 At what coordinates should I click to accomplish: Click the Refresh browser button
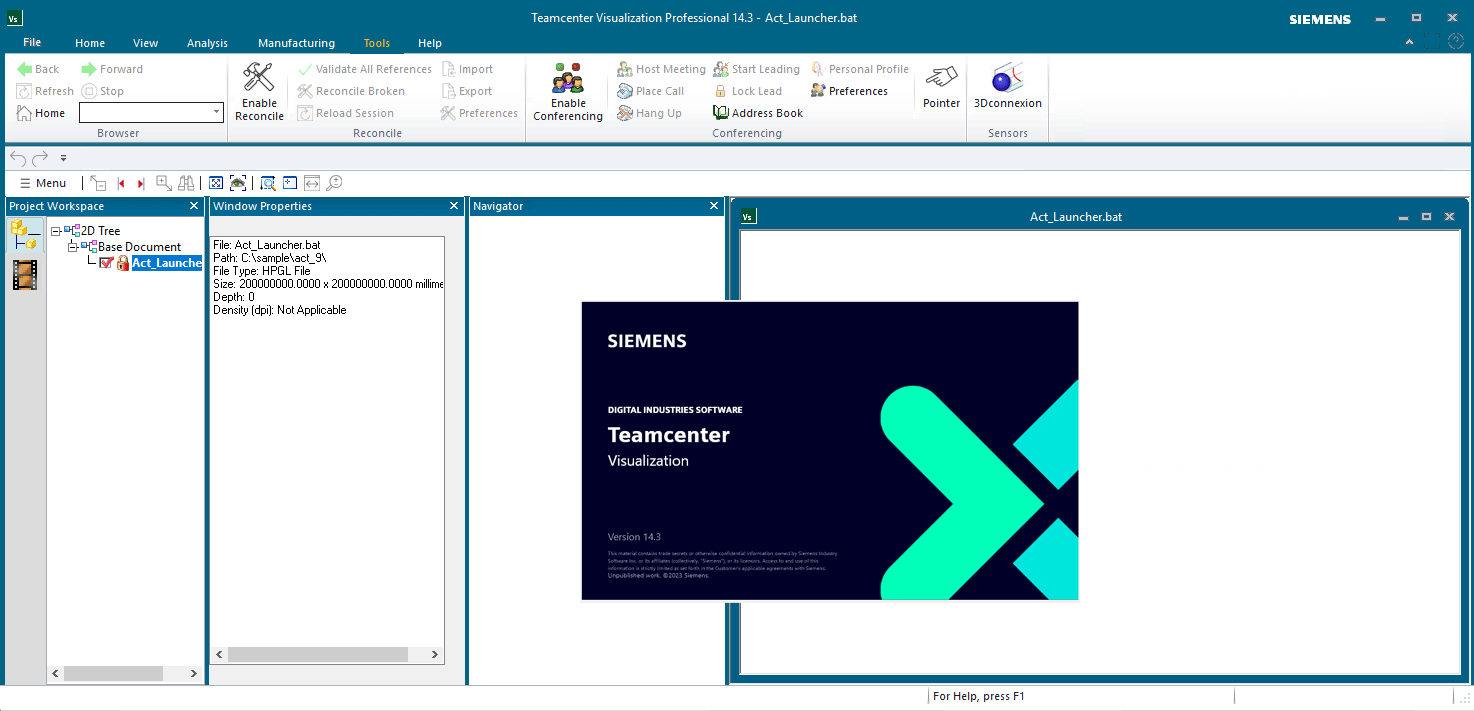45,90
